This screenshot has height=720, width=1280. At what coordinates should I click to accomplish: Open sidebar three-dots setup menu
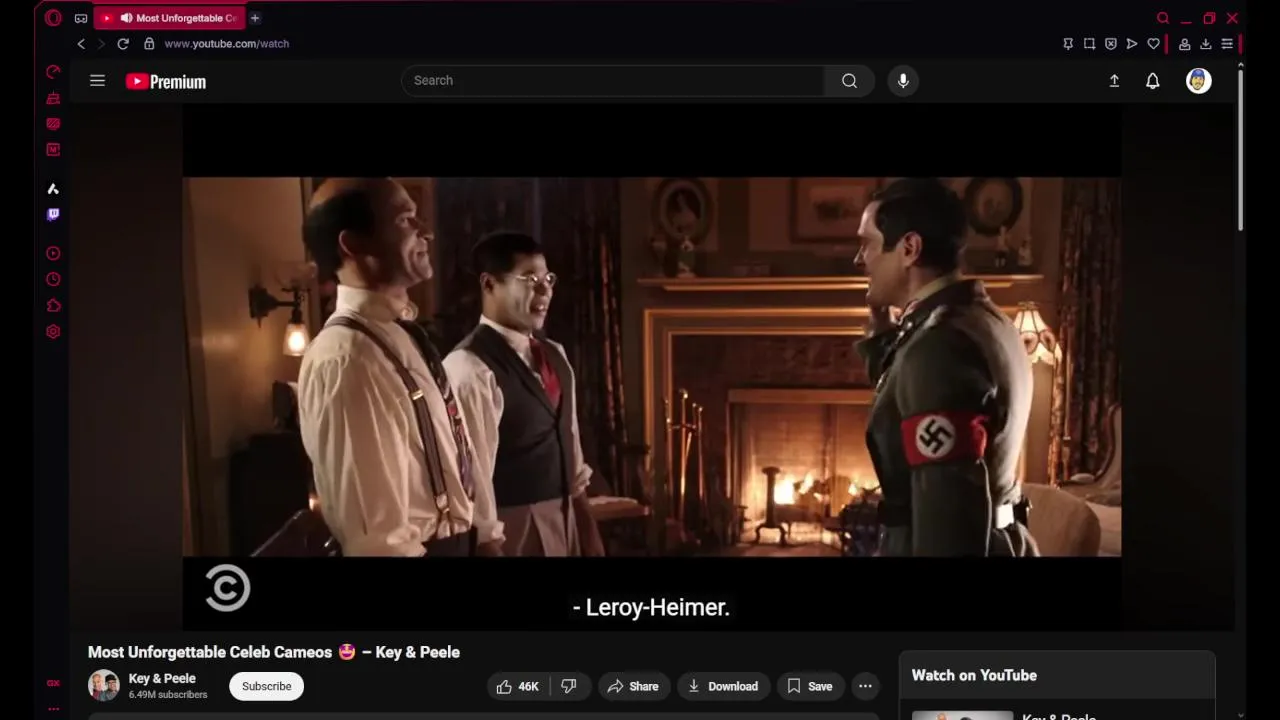coord(53,709)
